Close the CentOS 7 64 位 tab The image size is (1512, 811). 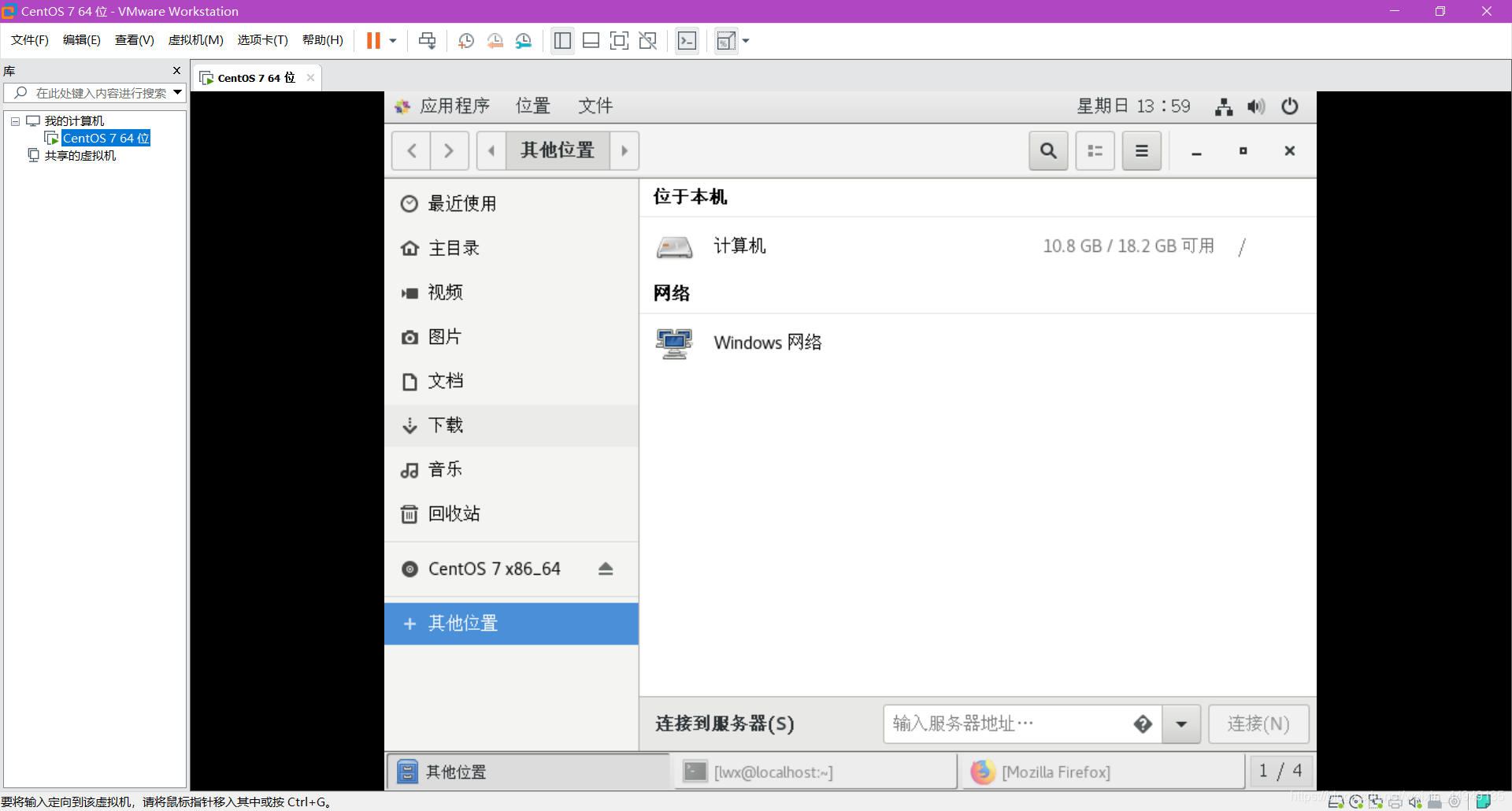tap(310, 77)
